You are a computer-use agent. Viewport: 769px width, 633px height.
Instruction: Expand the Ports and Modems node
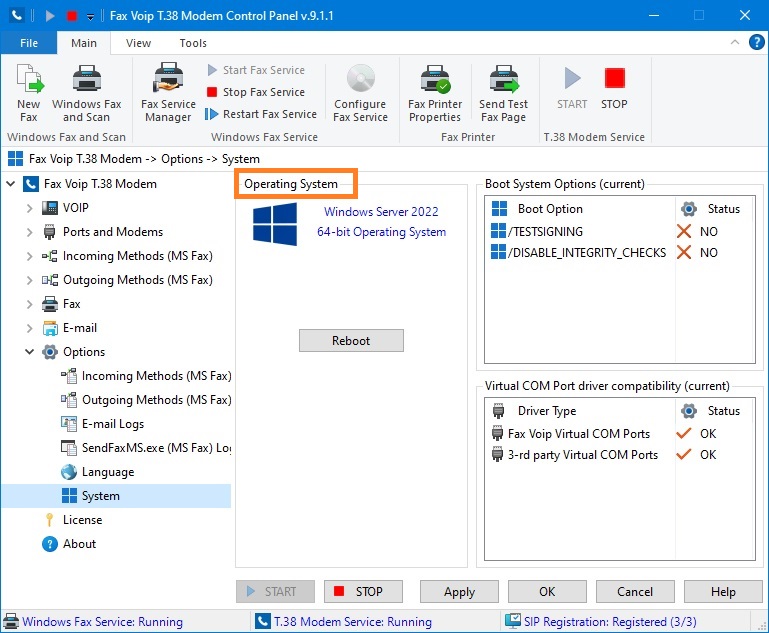29,232
